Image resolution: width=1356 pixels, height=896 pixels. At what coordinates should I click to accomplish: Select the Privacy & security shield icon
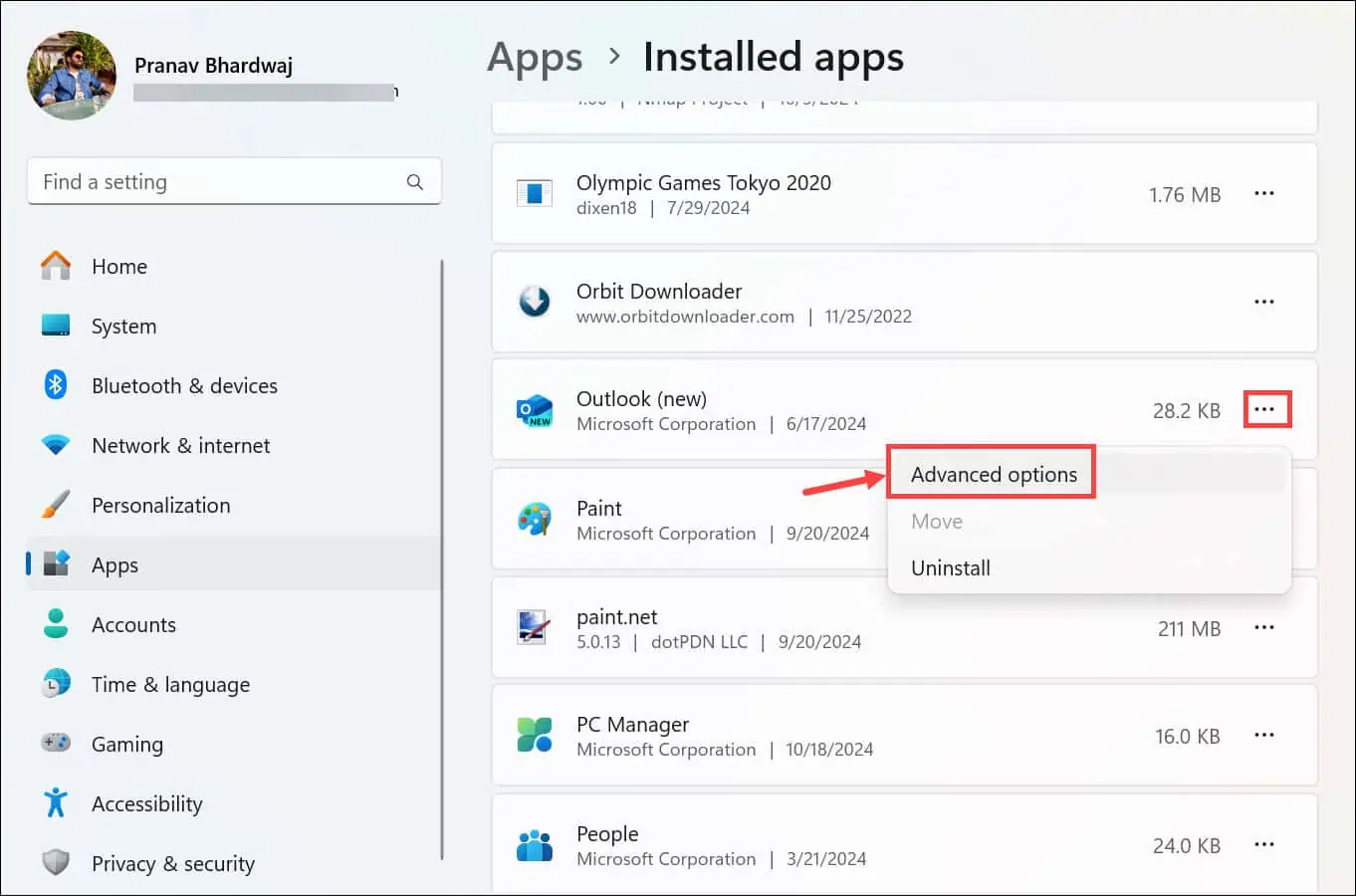point(55,863)
